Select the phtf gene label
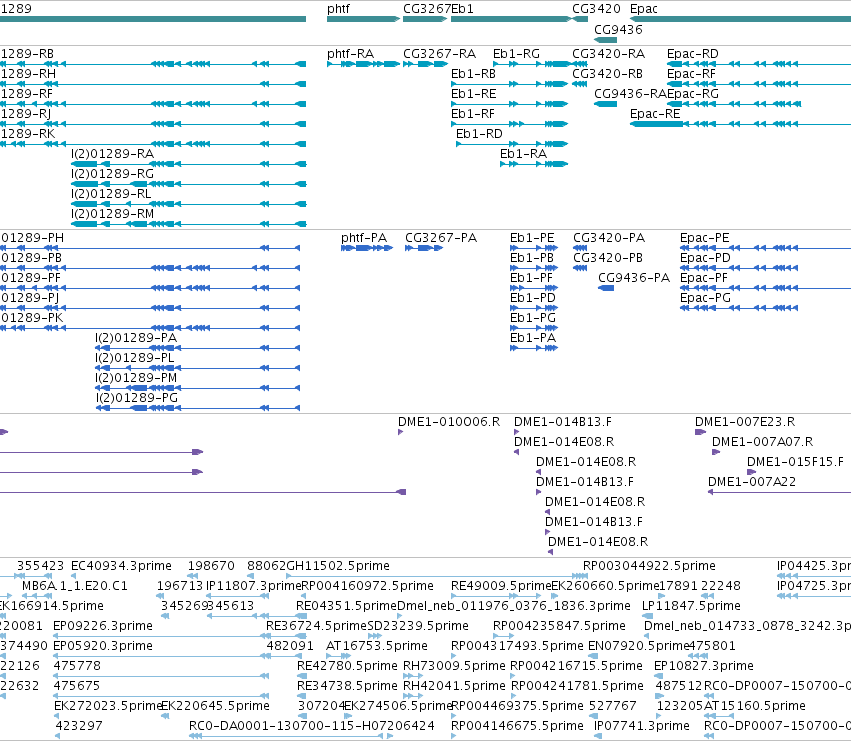Viewport: 851px width, 741px height. point(338,9)
